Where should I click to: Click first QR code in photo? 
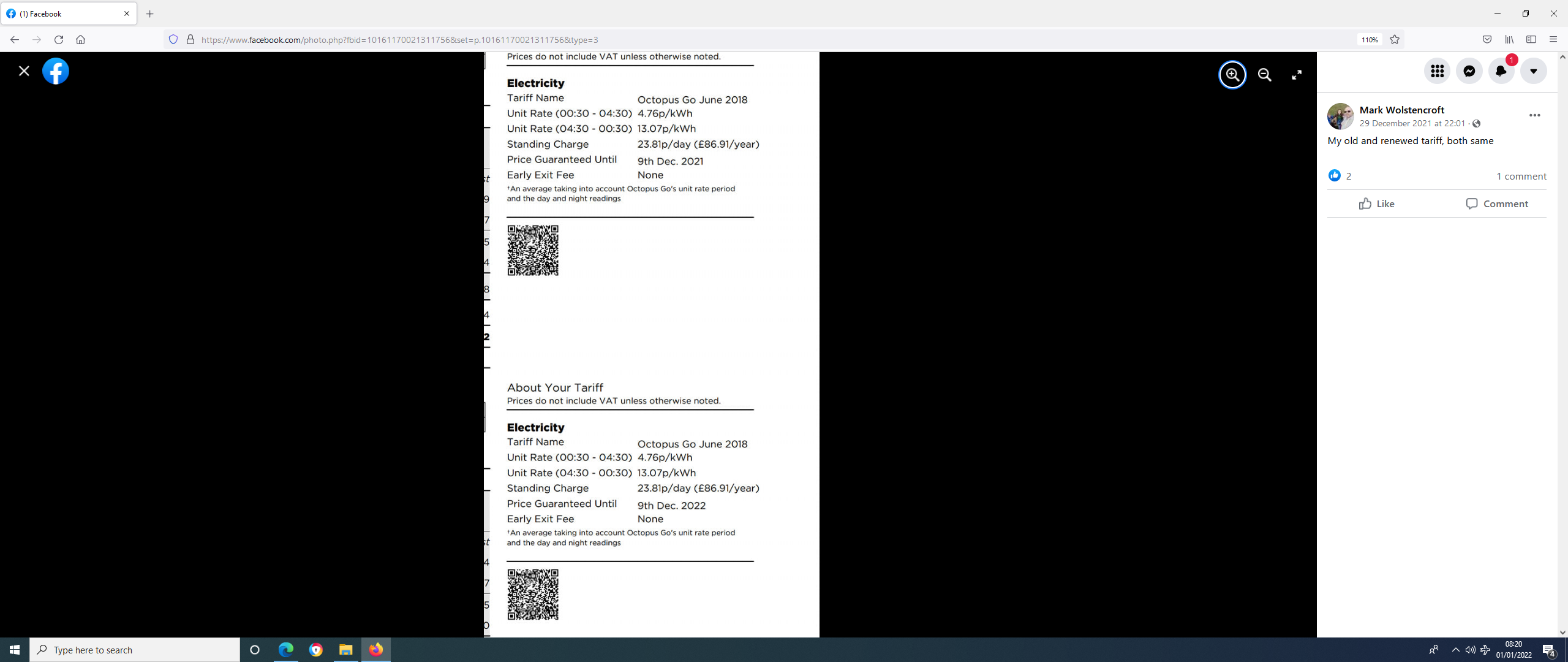pyautogui.click(x=533, y=251)
